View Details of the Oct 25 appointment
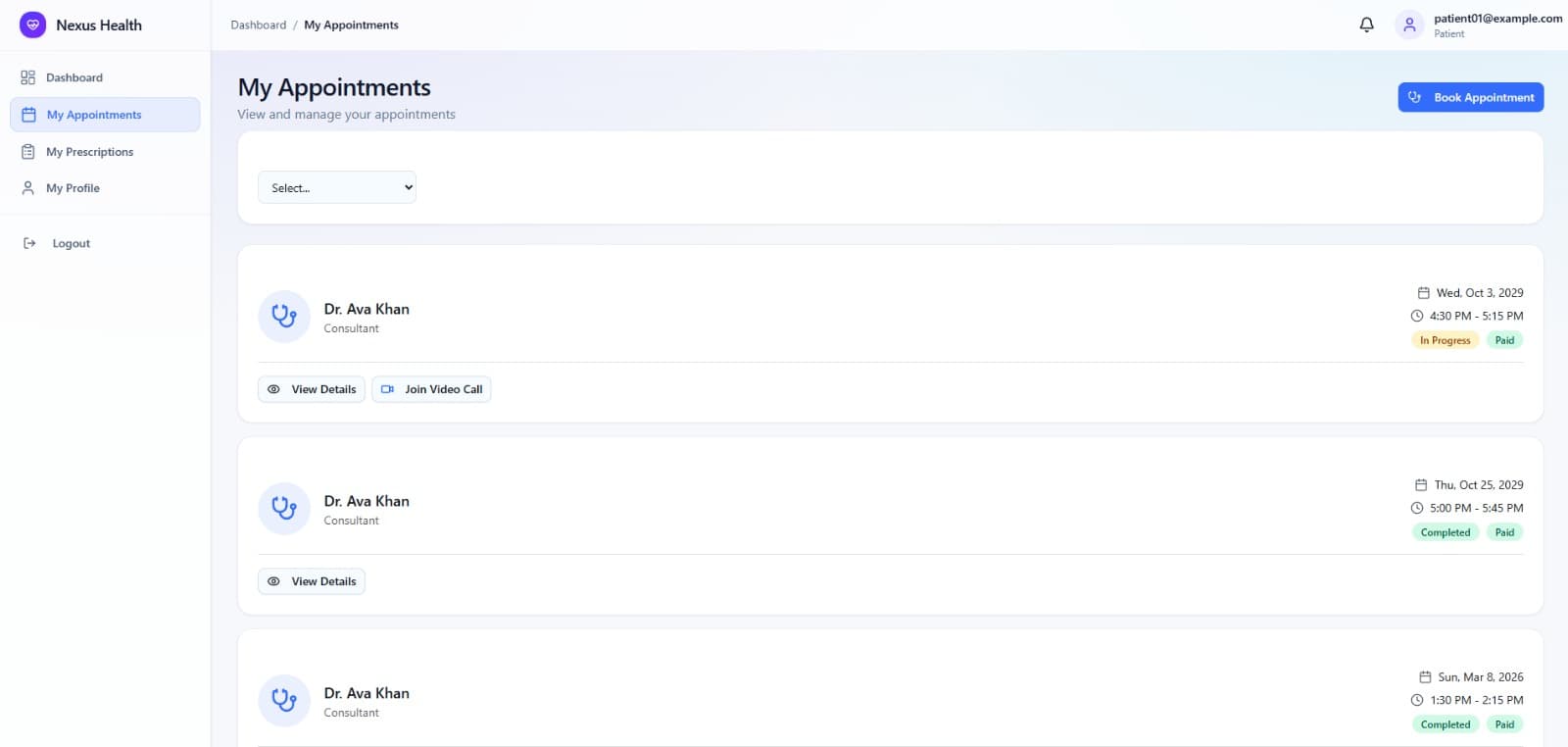The width and height of the screenshot is (1568, 747). click(312, 581)
